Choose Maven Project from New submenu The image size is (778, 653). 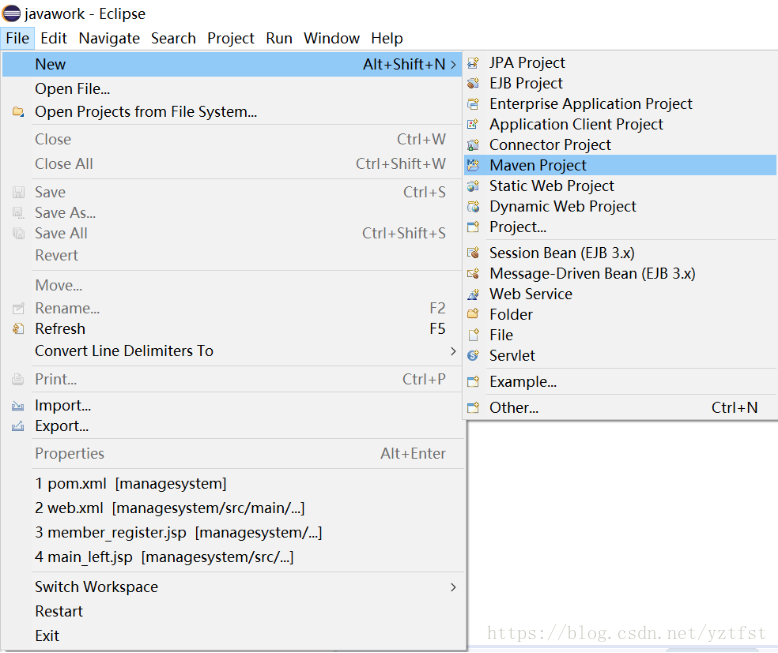coord(620,165)
